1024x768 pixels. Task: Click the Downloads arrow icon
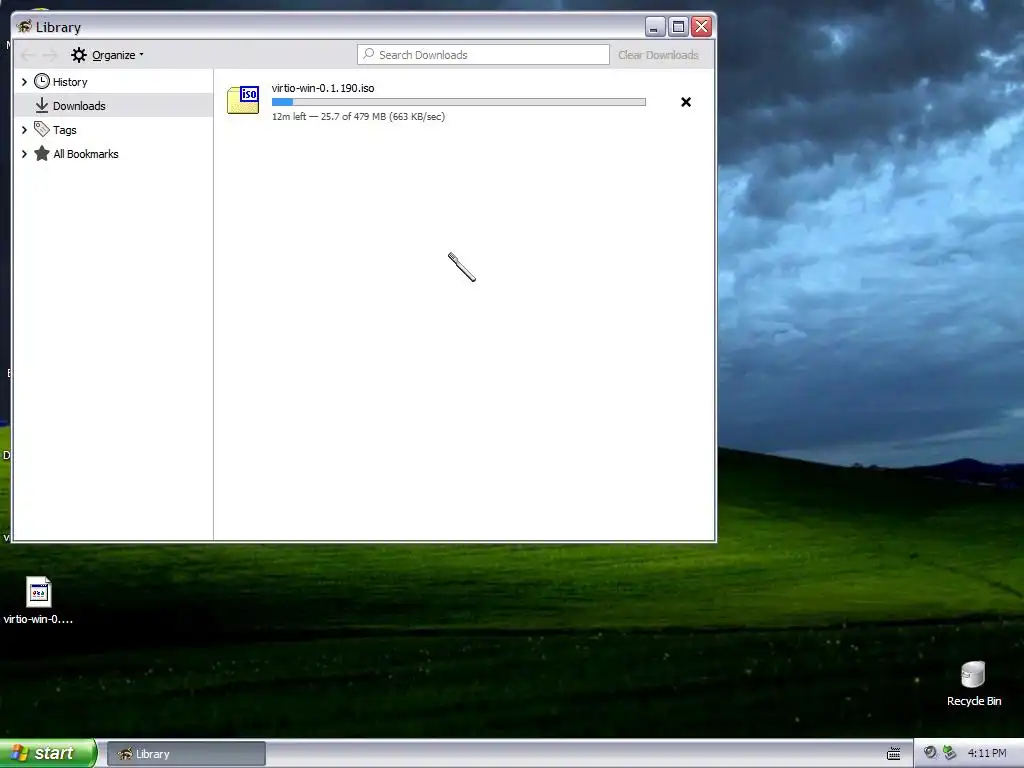42,105
